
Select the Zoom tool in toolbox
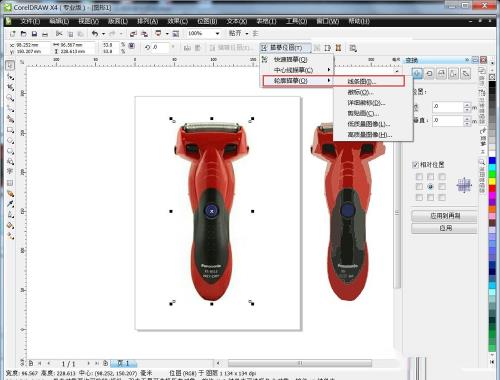coord(10,98)
